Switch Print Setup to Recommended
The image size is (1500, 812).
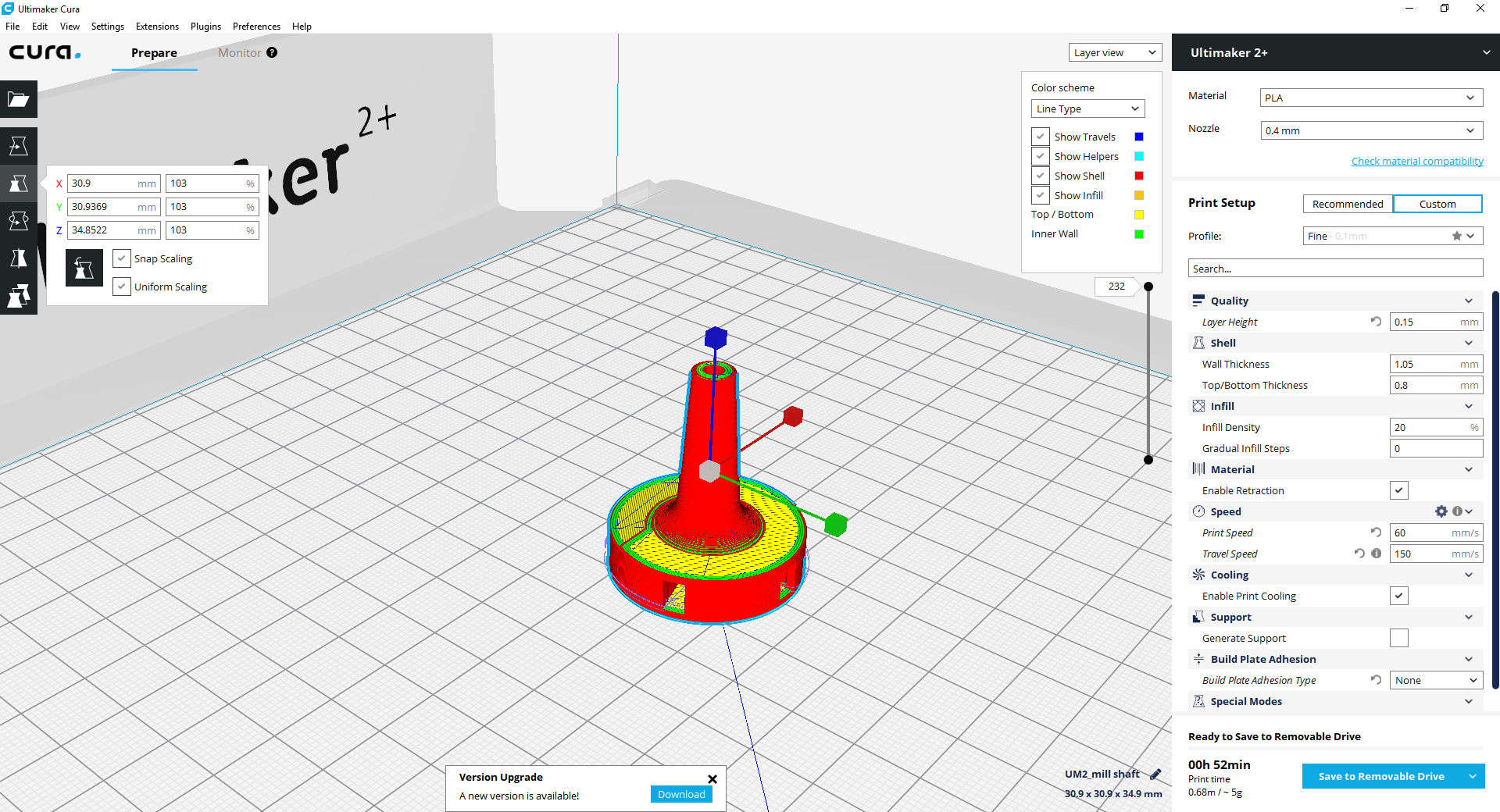click(1348, 204)
